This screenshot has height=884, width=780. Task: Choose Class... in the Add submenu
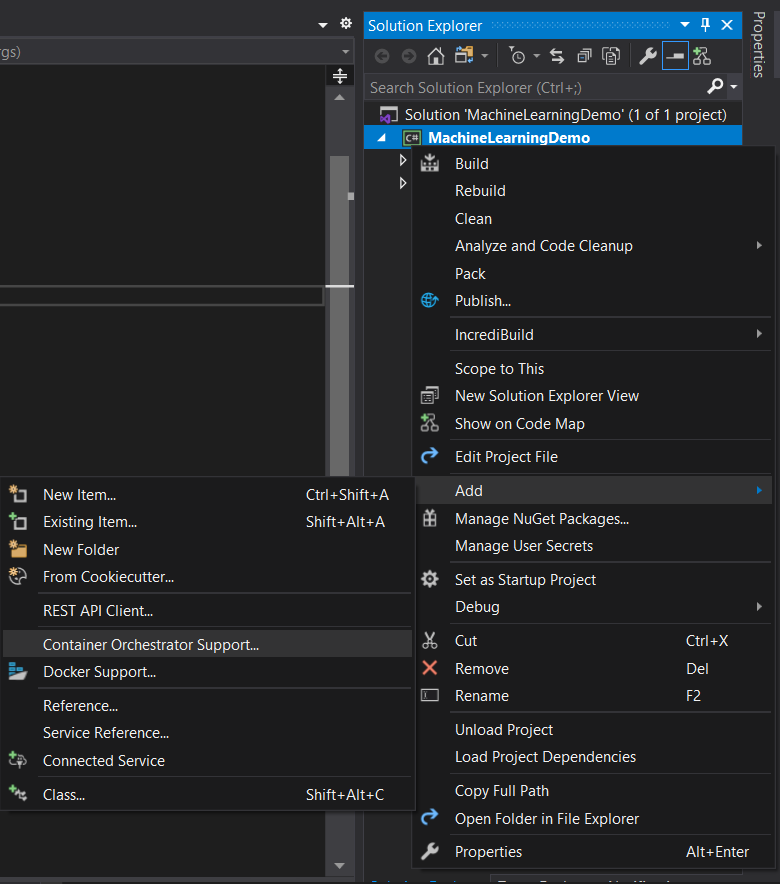click(x=207, y=794)
